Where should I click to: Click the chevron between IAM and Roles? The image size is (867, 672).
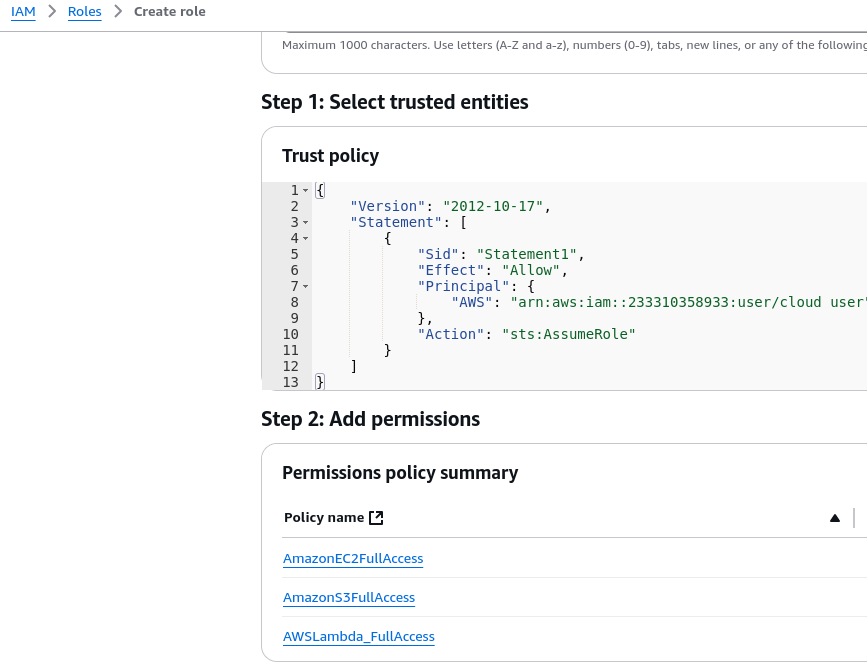tap(52, 12)
